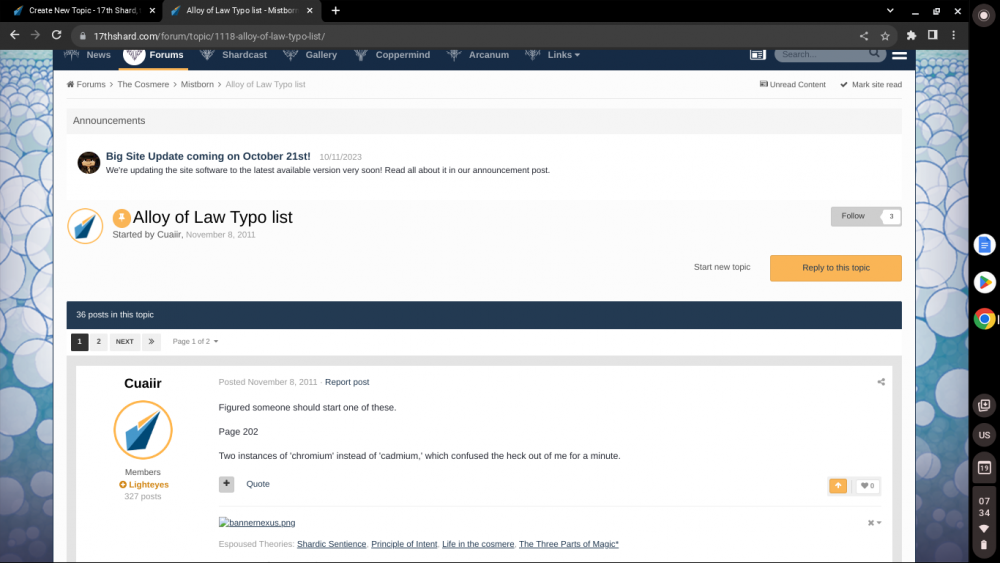This screenshot has width=1000, height=563.
Task: Open Google Docs in the shelf
Action: pos(984,245)
